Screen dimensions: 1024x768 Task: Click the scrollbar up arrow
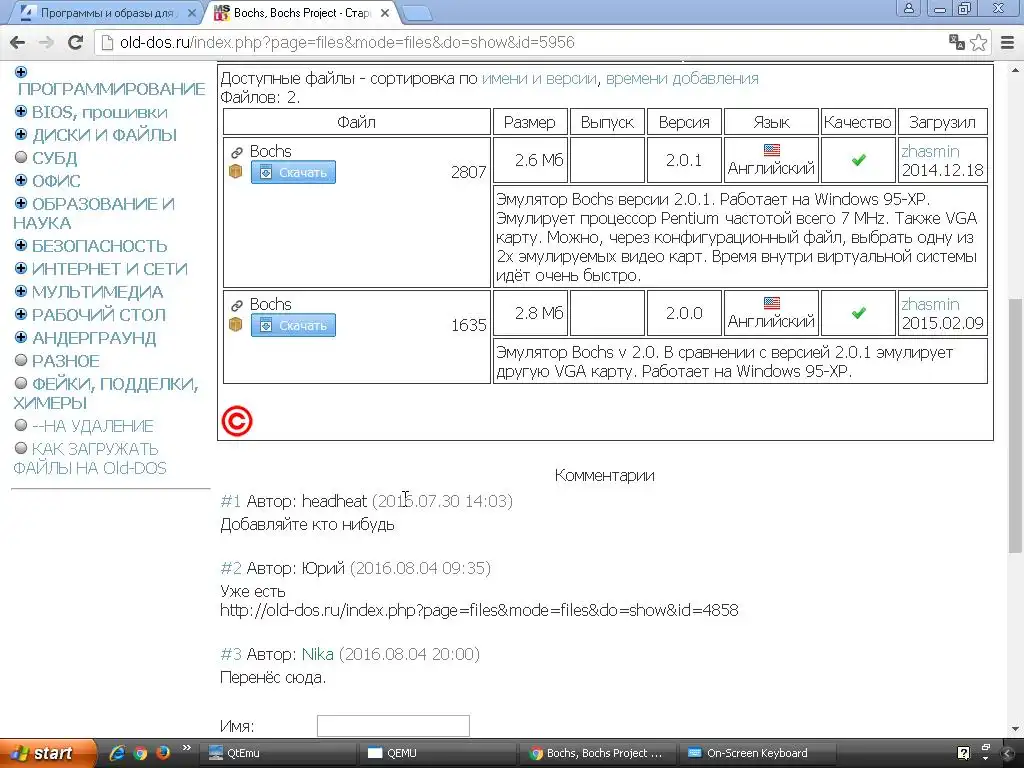click(x=1016, y=69)
